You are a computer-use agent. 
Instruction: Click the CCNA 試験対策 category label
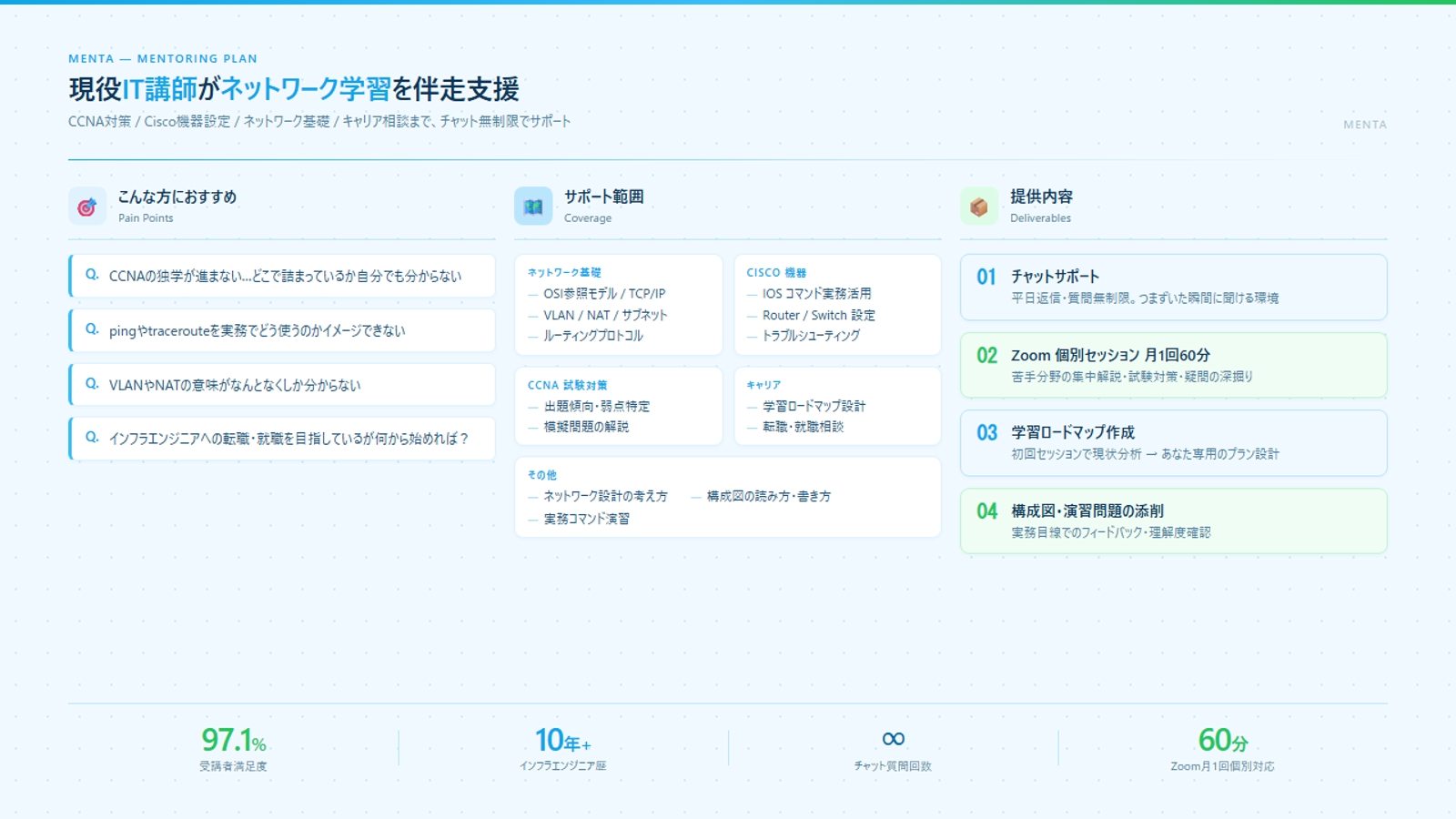pos(567,385)
